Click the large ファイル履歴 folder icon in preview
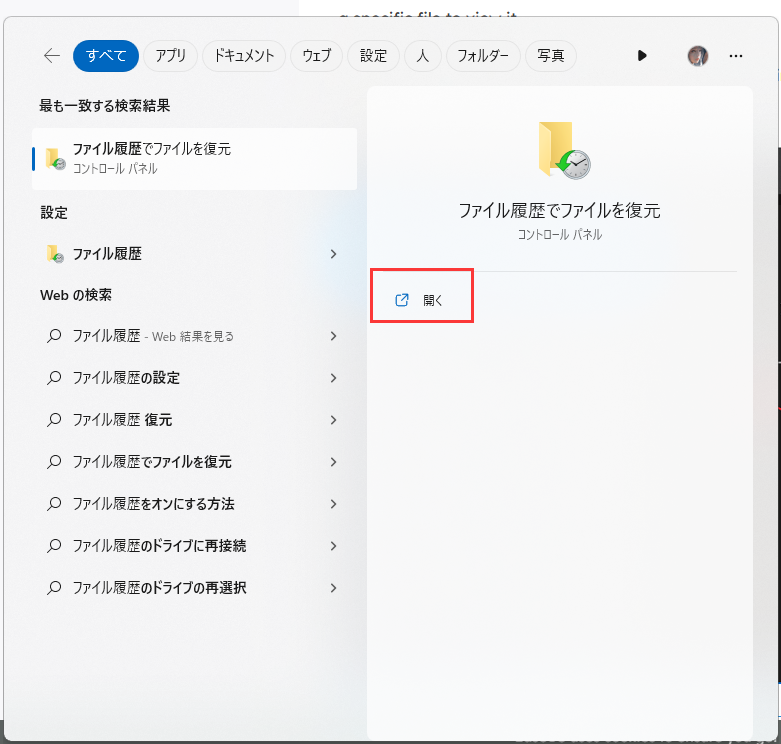 click(563, 150)
